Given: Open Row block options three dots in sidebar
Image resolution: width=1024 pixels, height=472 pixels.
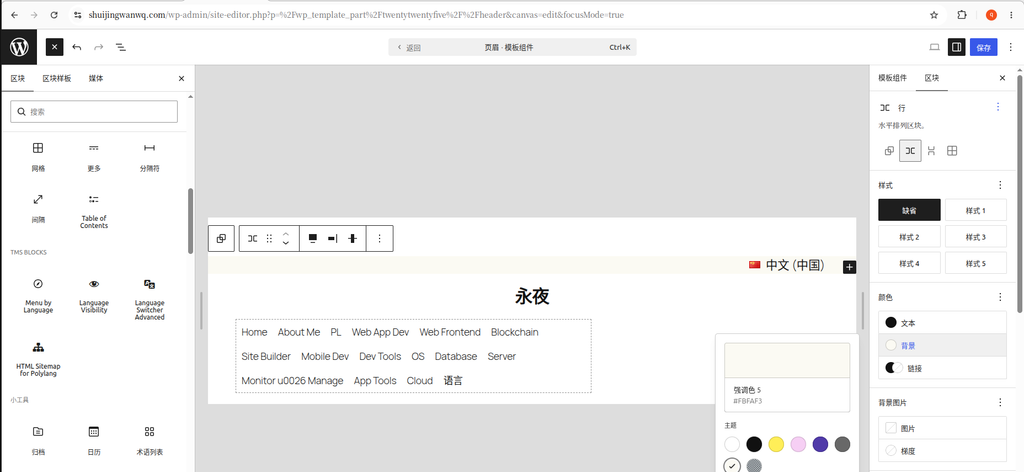Looking at the screenshot, I should pos(998,106).
